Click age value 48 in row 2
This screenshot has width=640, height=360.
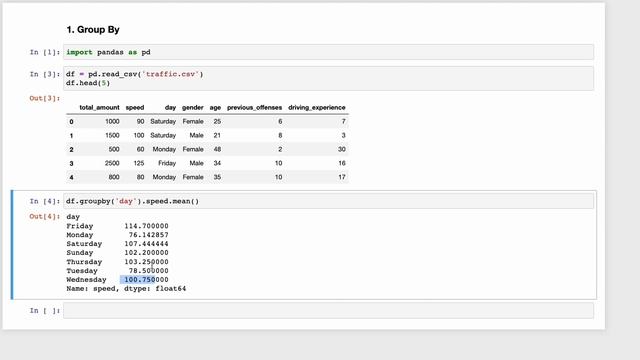coord(217,149)
